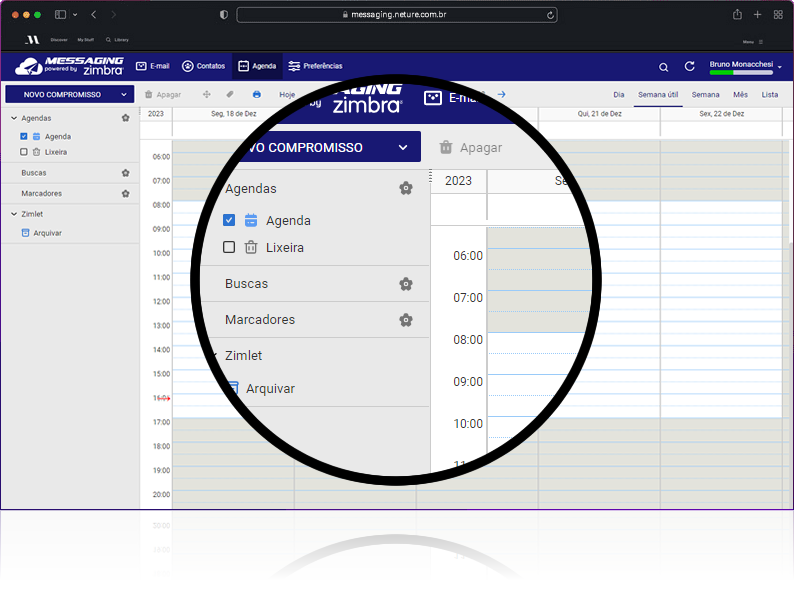The height and width of the screenshot is (594, 794).
Task: Add a new Safari tab
Action: (x=758, y=15)
